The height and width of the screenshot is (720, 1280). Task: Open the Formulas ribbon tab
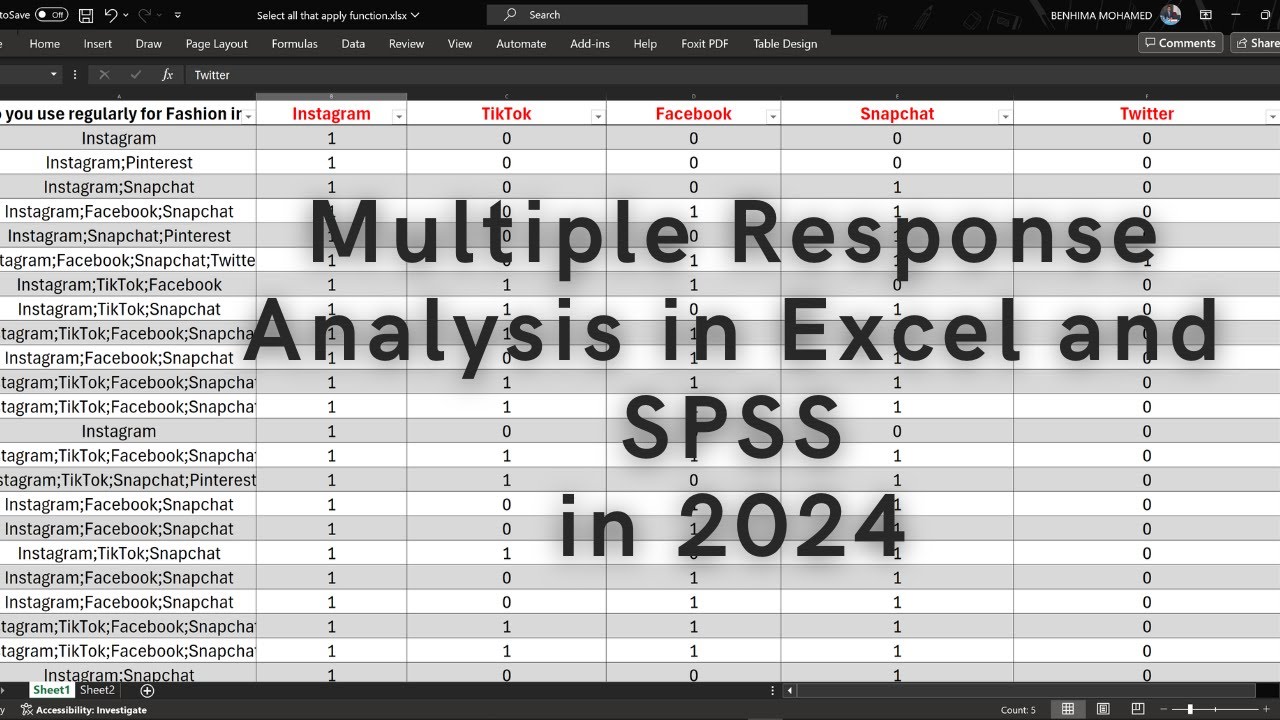point(295,44)
